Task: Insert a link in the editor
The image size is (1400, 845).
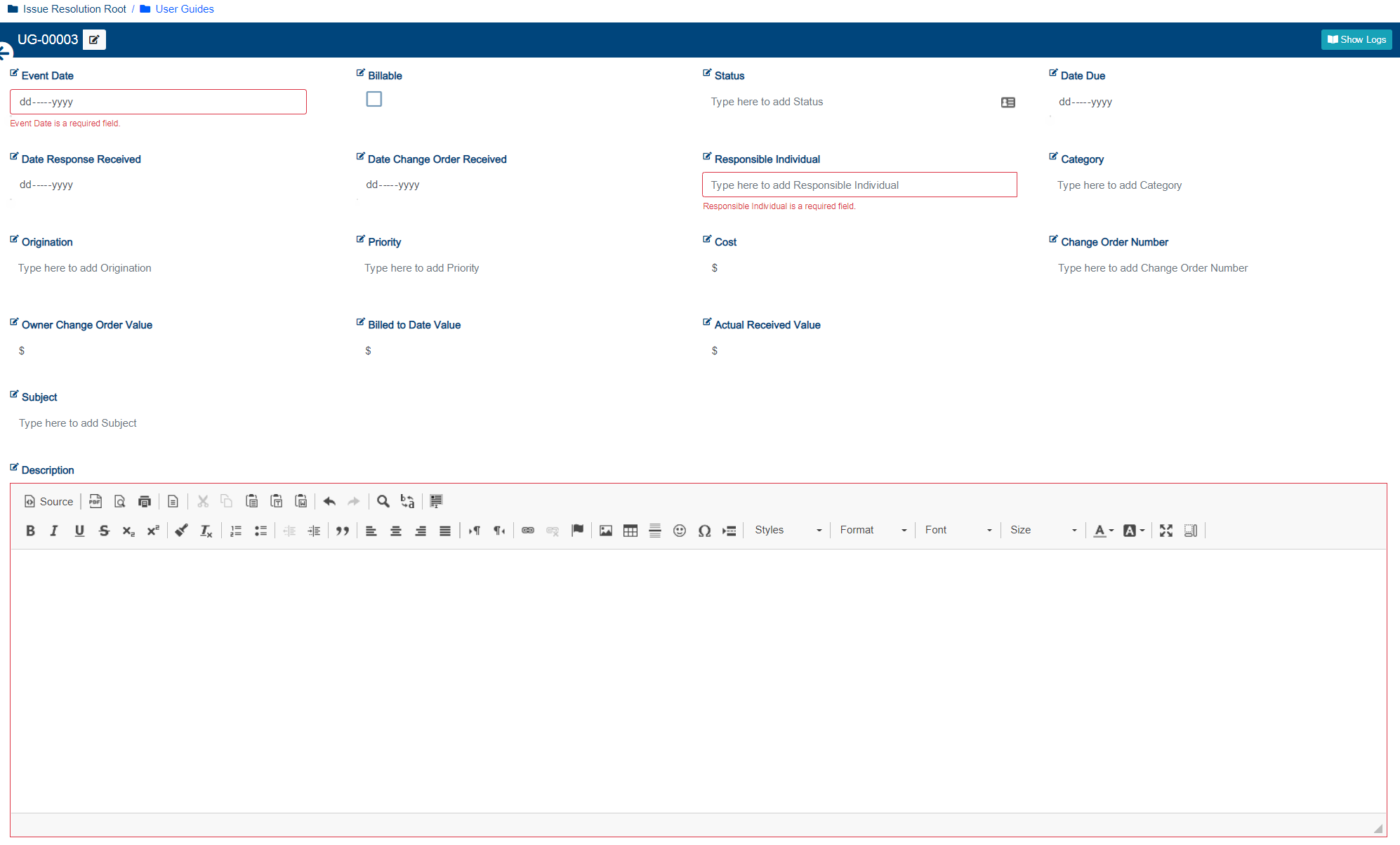Action: point(528,531)
